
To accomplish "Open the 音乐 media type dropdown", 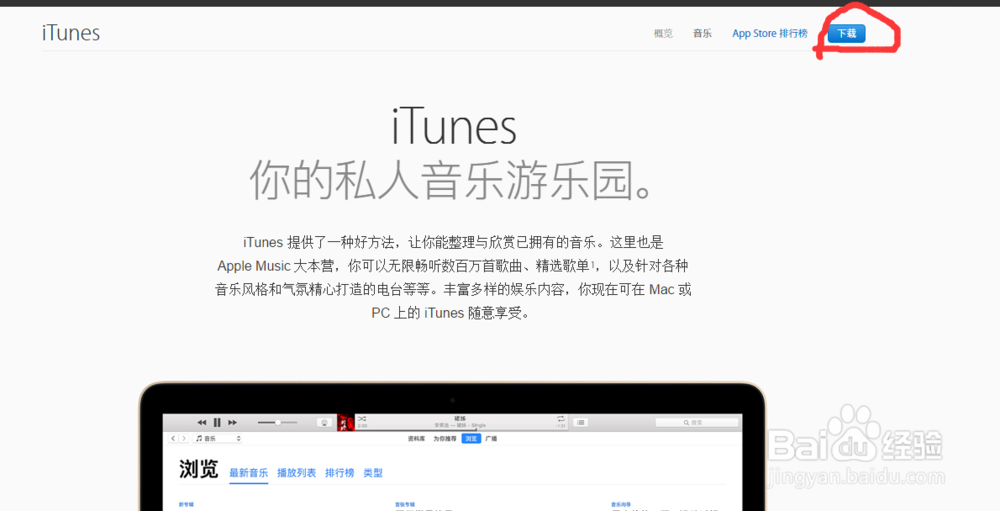I will pos(218,438).
